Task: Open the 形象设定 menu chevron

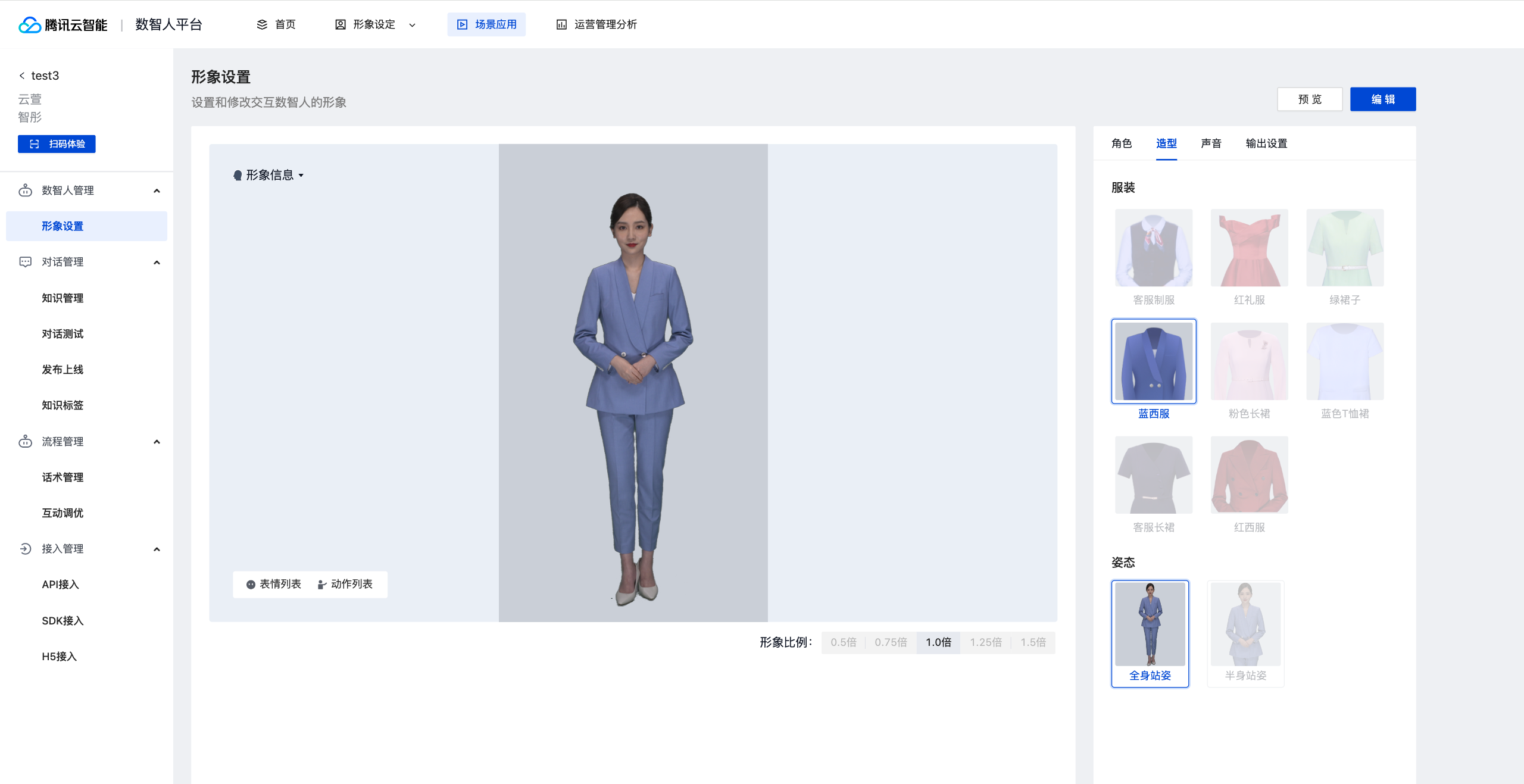Action: coord(412,25)
